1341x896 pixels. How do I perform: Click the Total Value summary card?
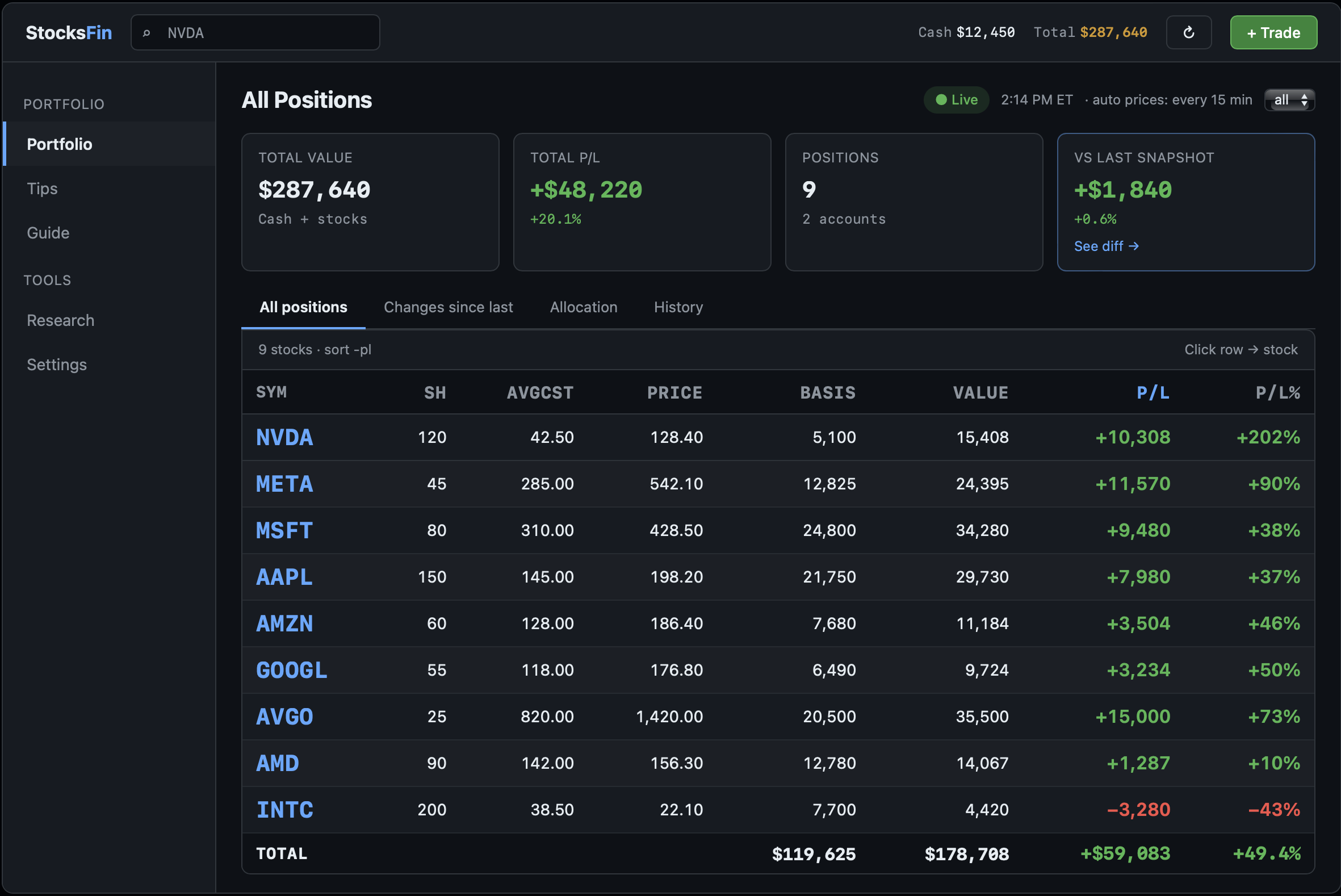coord(370,202)
